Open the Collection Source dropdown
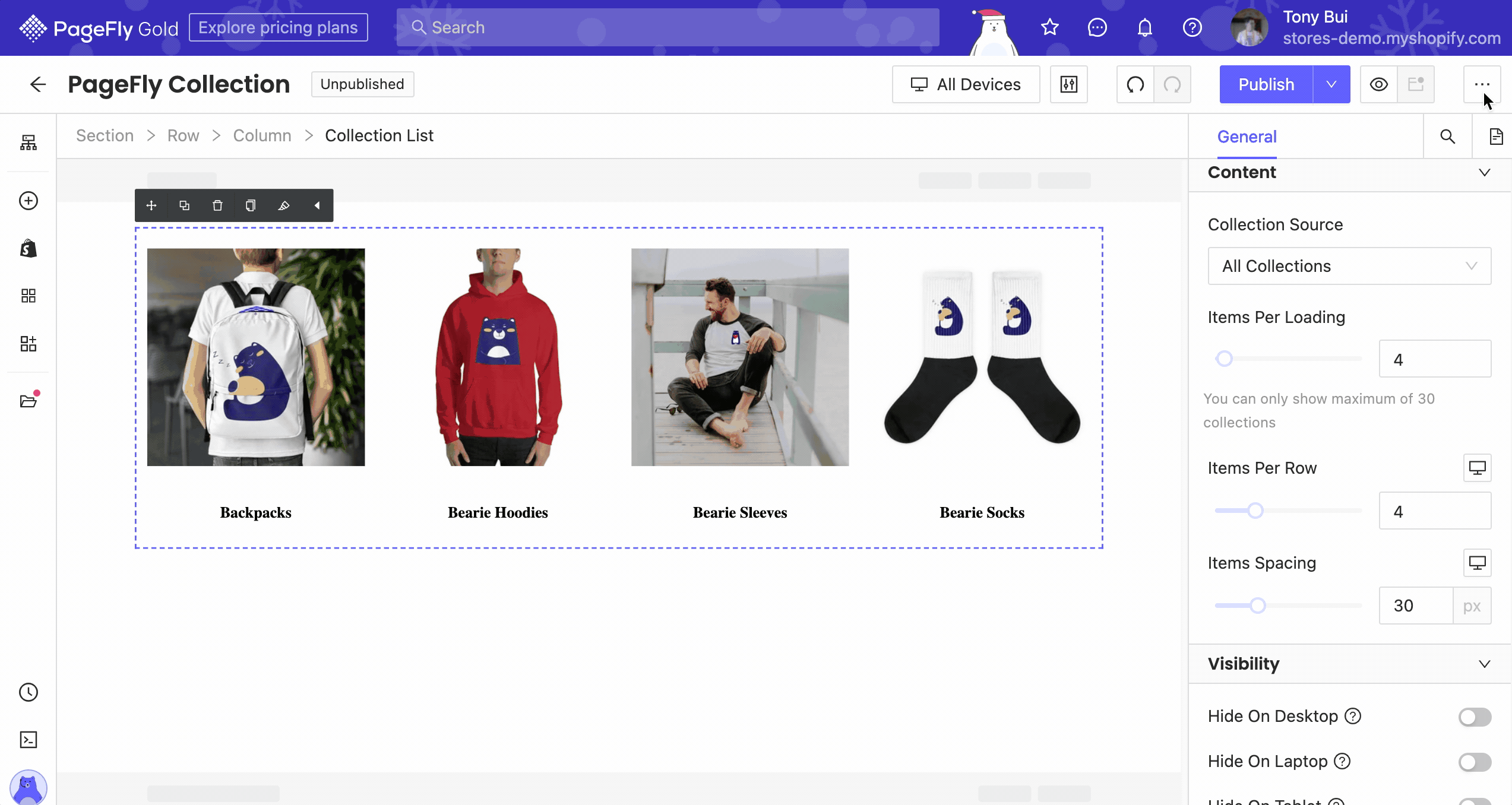 click(1349, 266)
